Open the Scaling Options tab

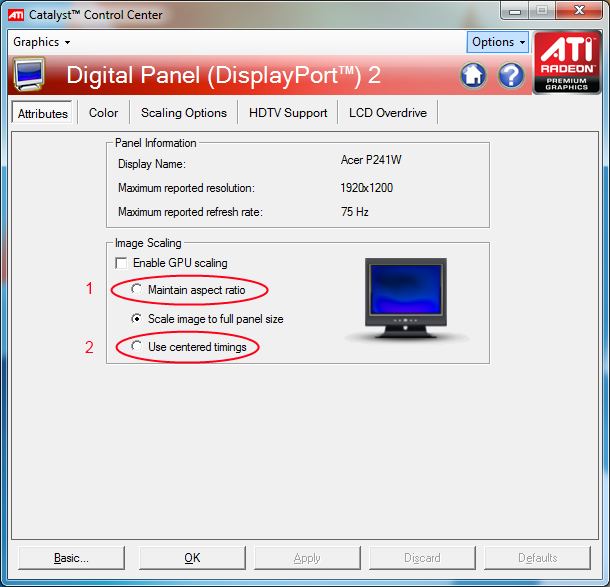tap(184, 113)
